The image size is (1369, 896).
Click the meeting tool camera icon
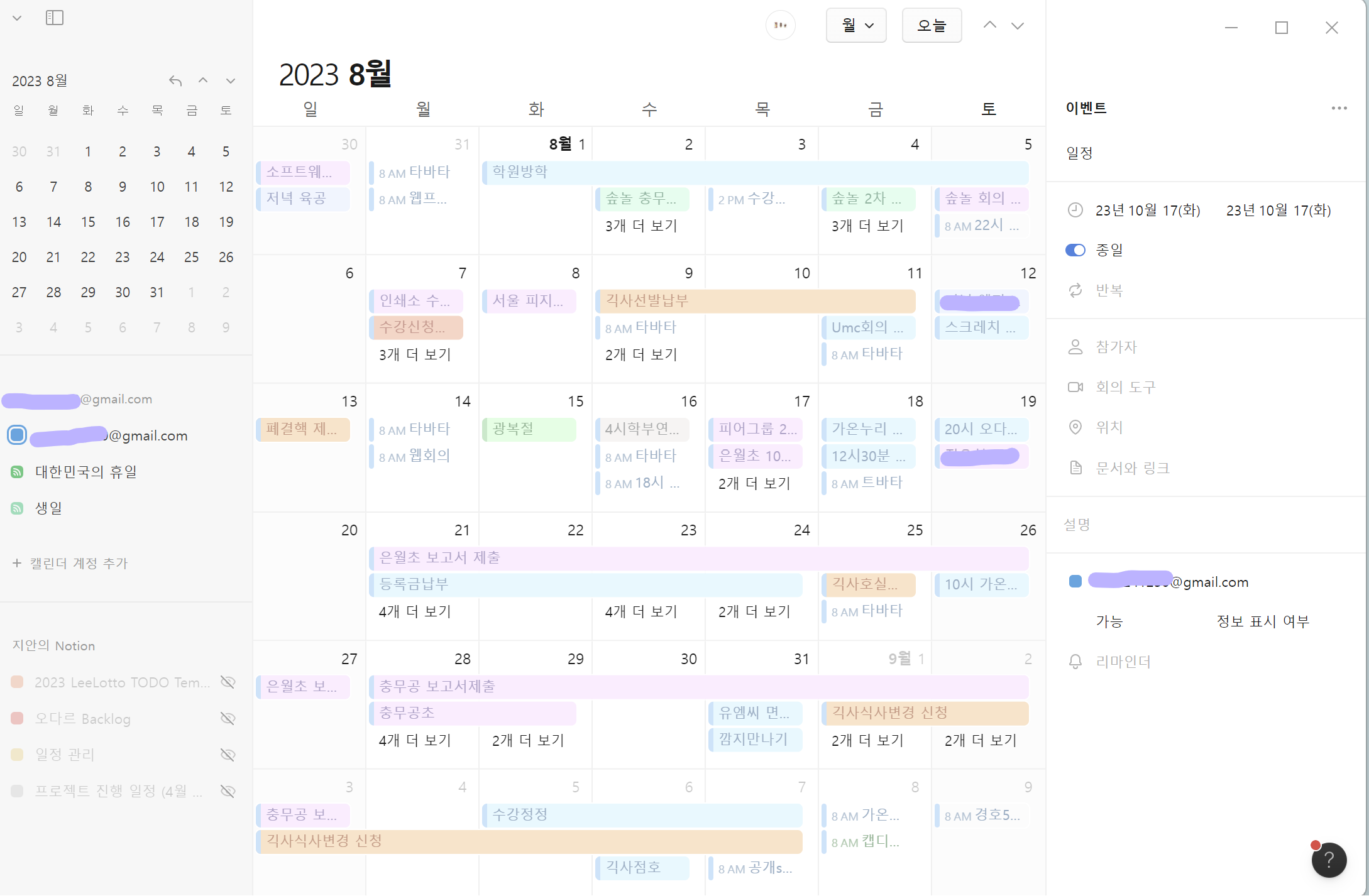pyautogui.click(x=1075, y=387)
